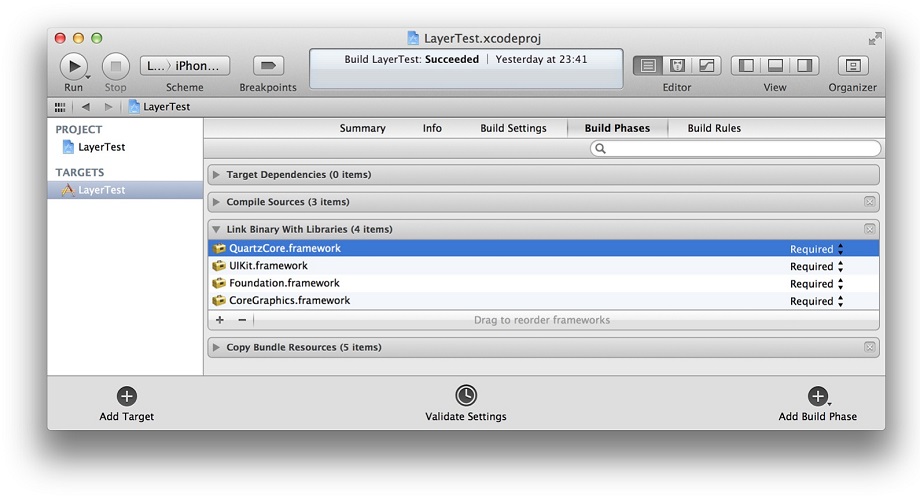The height and width of the screenshot is (504, 920).
Task: Change QuartzCore.framework Required stepper
Action: click(841, 249)
